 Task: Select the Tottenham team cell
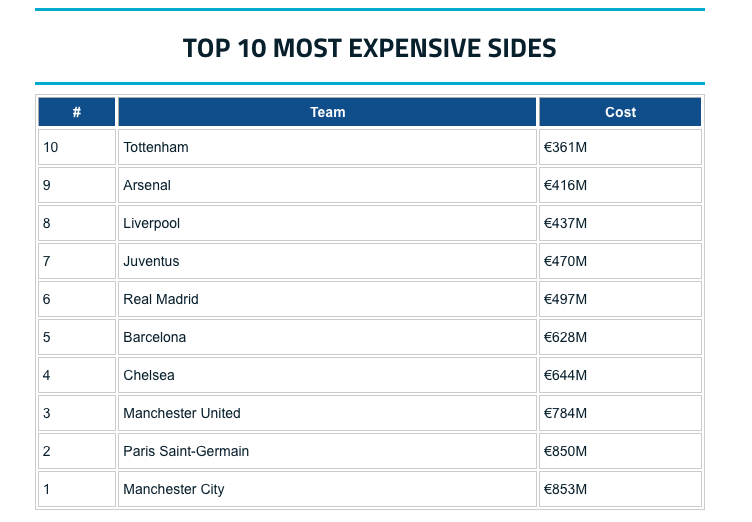[x=156, y=147]
